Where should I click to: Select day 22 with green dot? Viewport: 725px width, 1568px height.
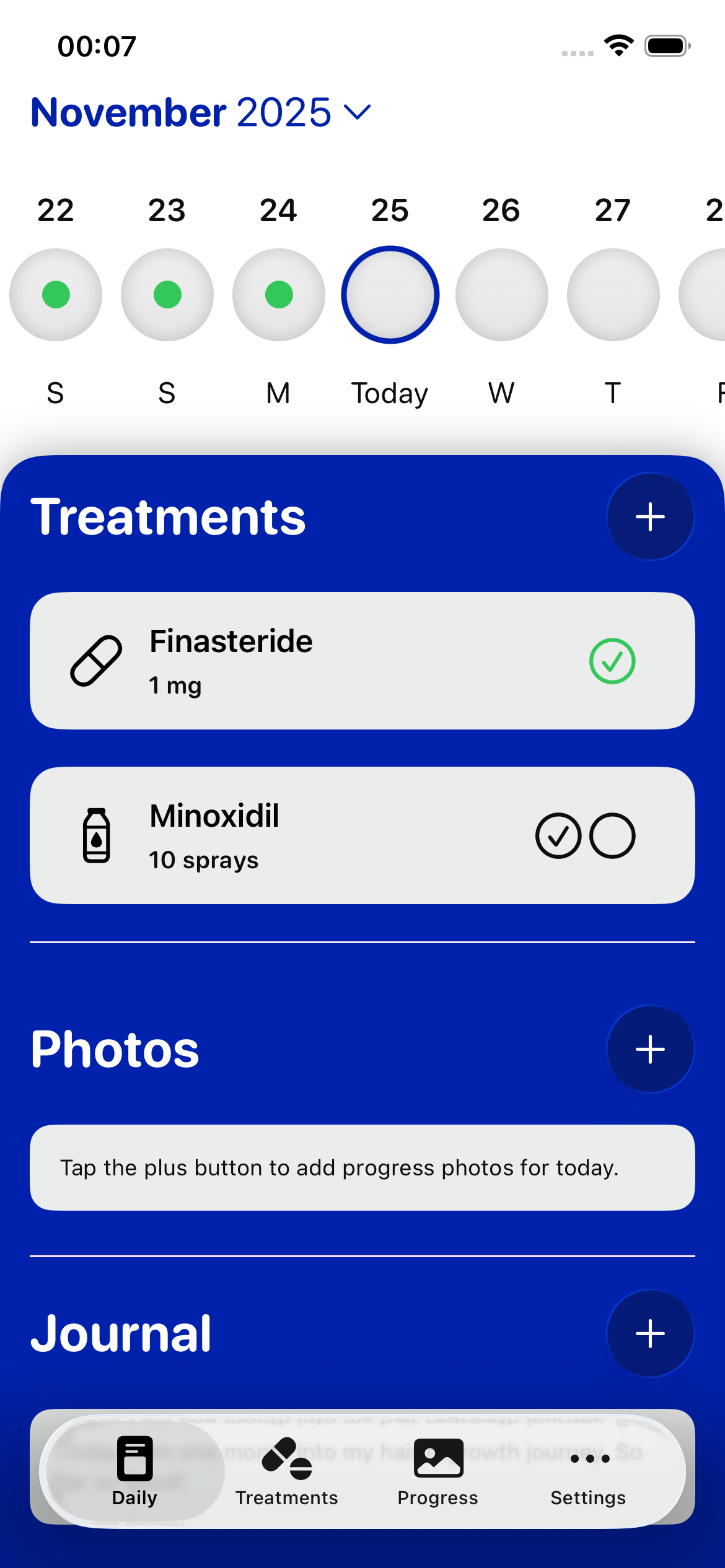click(56, 295)
